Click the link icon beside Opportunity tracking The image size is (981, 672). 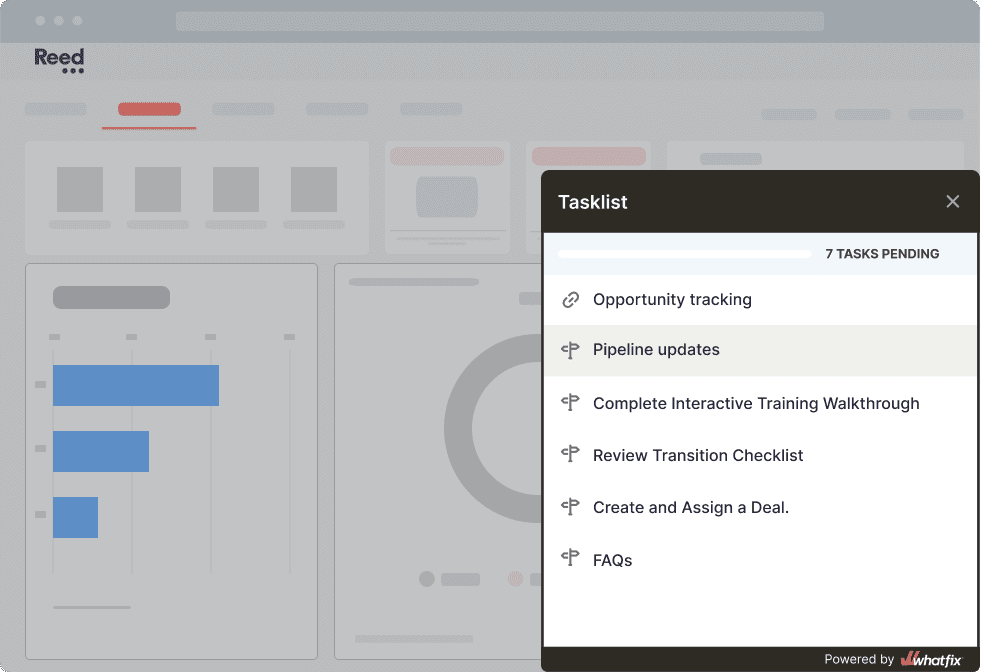[570, 300]
